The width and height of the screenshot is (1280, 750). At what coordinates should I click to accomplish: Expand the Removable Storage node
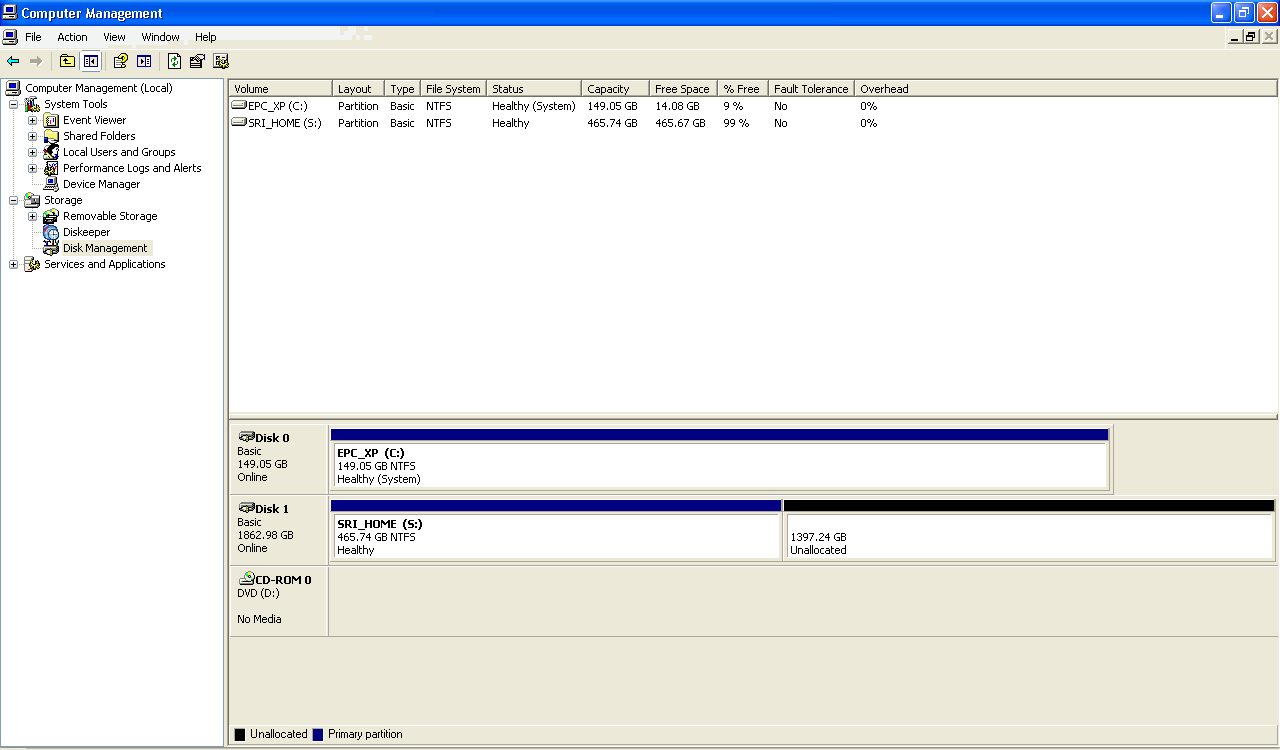[x=32, y=216]
